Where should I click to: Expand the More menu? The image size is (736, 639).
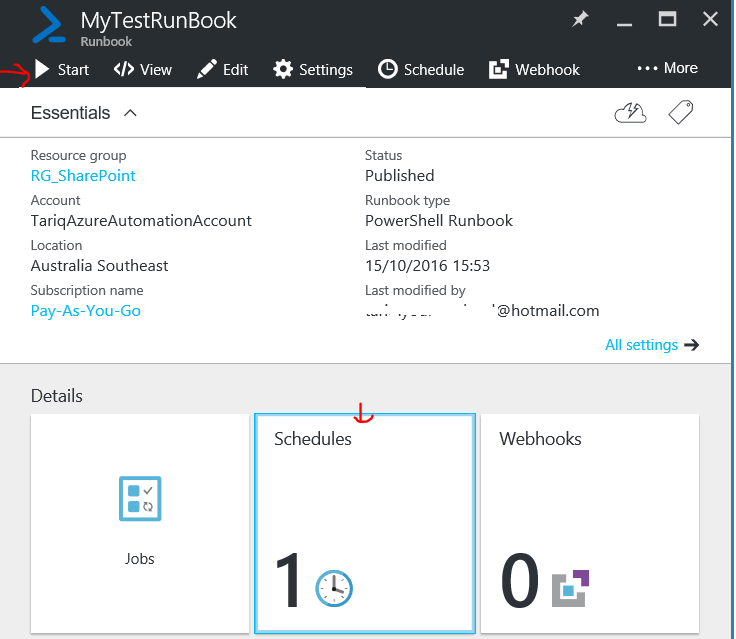667,68
